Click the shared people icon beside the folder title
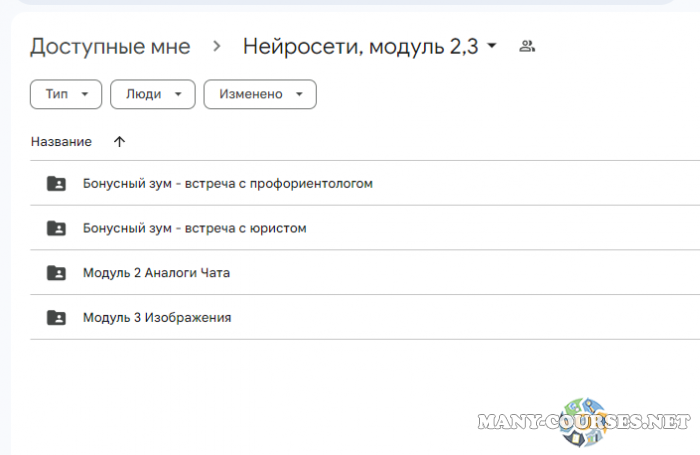The height and width of the screenshot is (455, 700). tap(527, 46)
